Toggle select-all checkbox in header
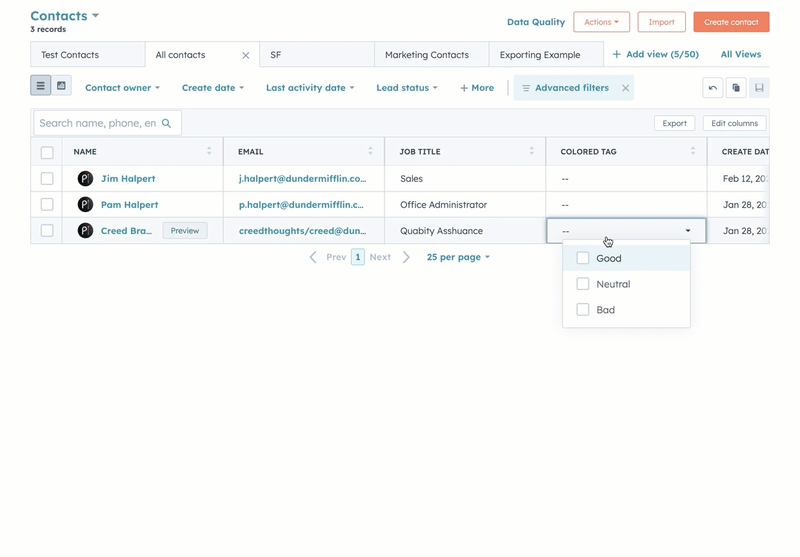 (x=47, y=152)
